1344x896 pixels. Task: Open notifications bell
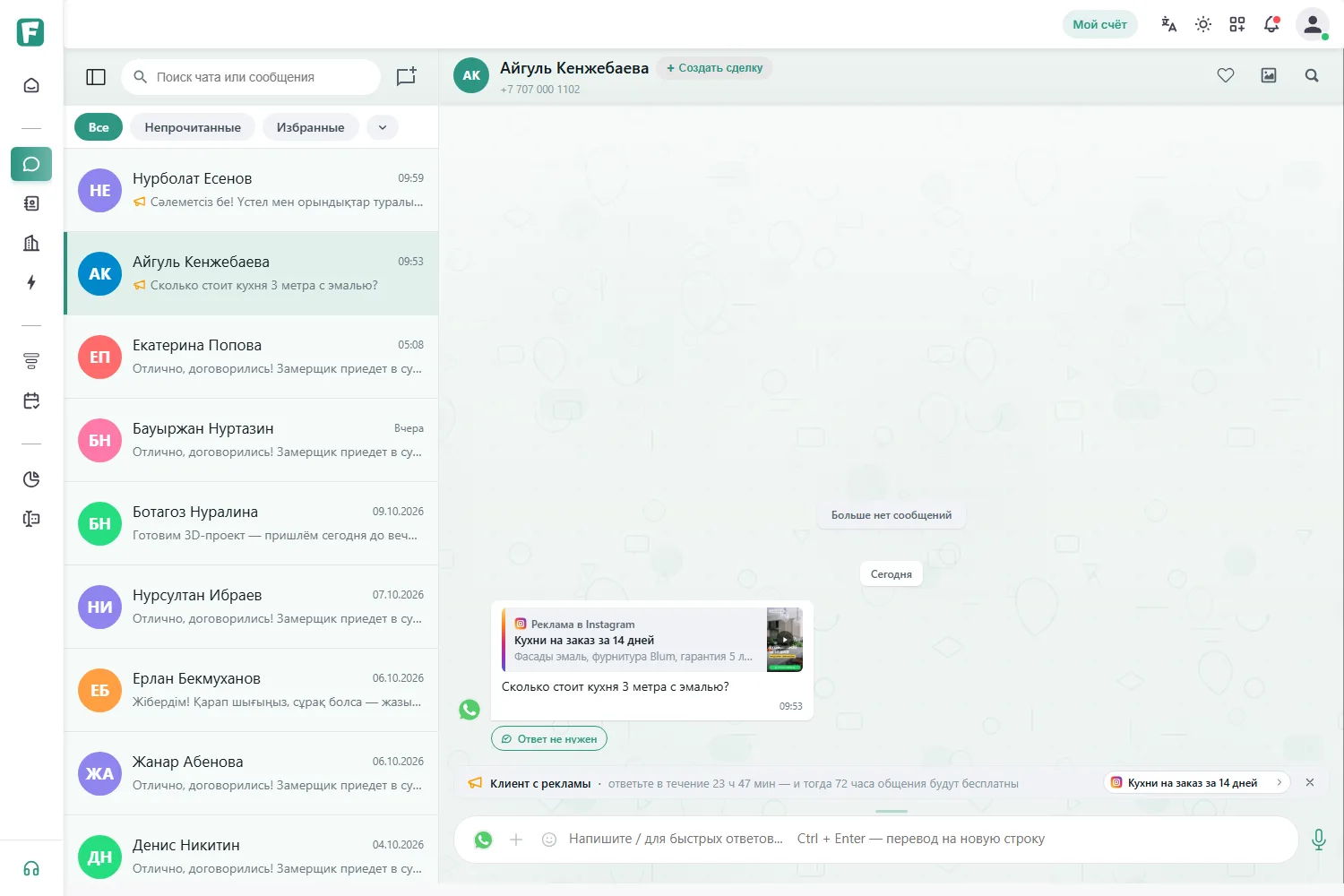point(1271,24)
